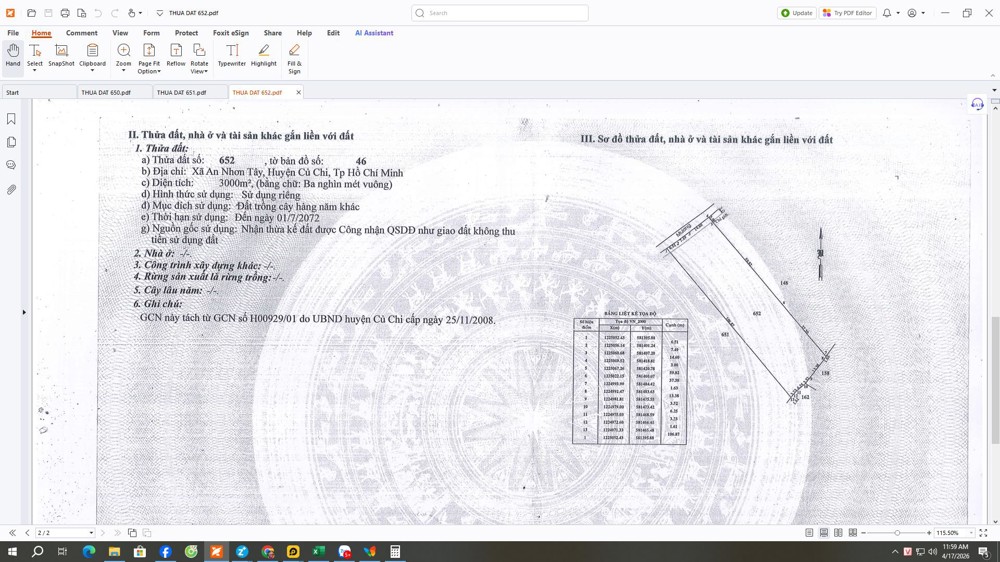Click the Try PDF Editor button
This screenshot has width=1000, height=562.
tap(847, 13)
